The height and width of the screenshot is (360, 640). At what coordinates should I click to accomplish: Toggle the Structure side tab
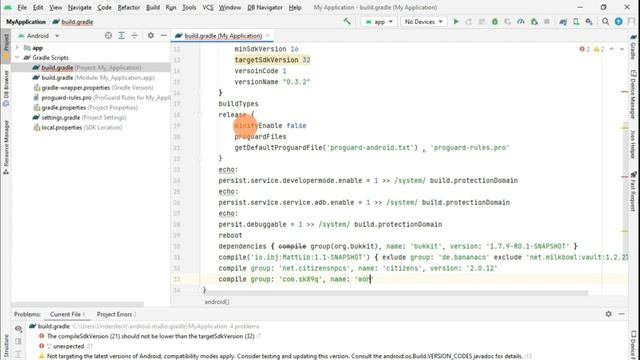point(6,347)
